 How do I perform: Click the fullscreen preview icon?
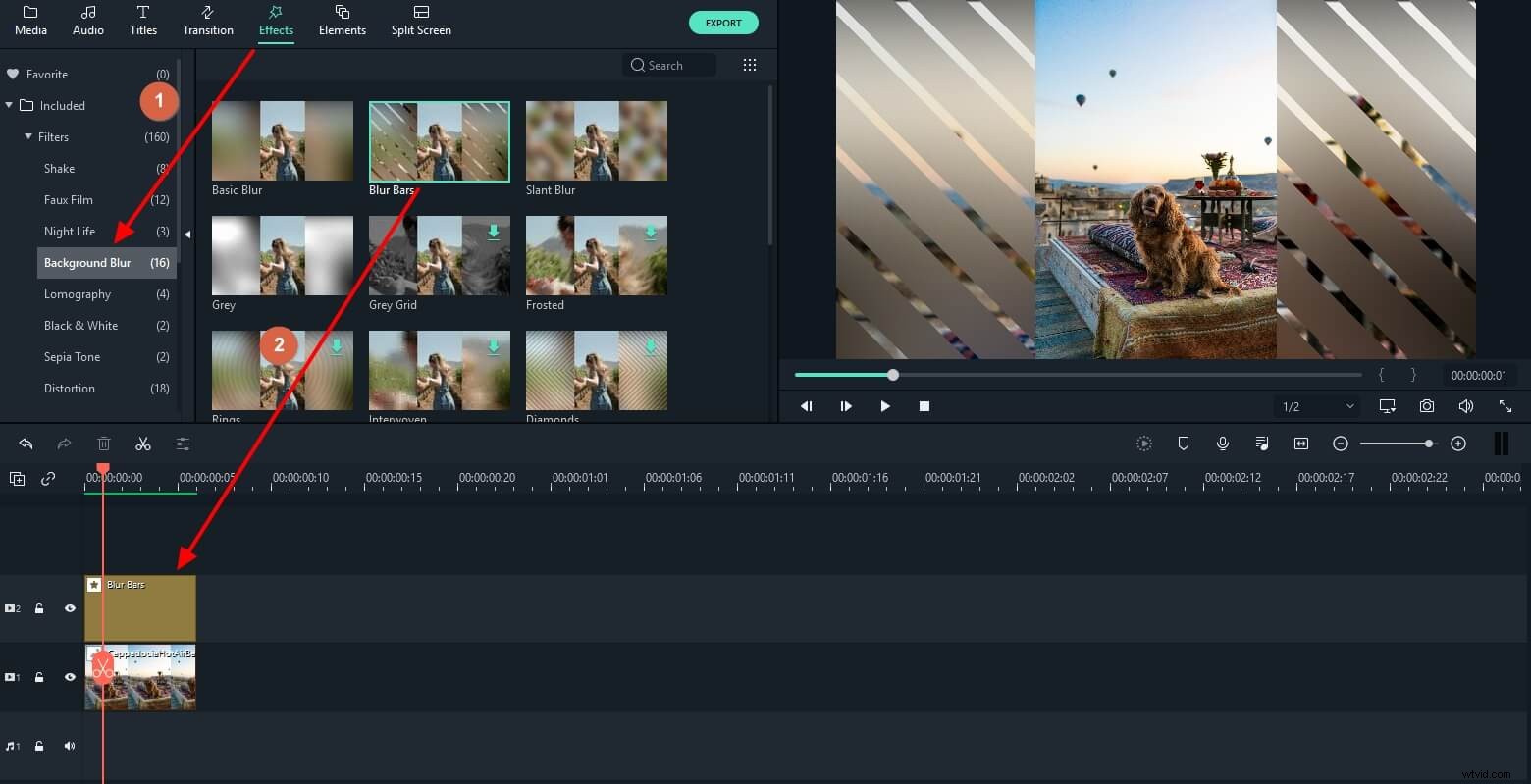pos(1505,405)
